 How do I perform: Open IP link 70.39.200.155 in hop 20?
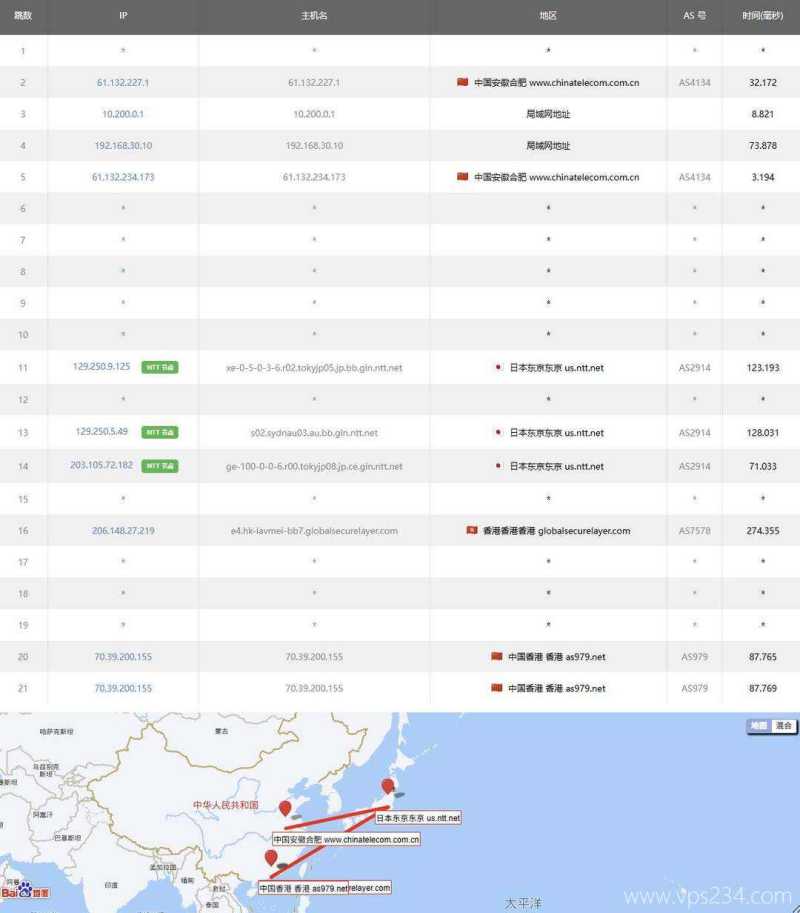pos(123,657)
